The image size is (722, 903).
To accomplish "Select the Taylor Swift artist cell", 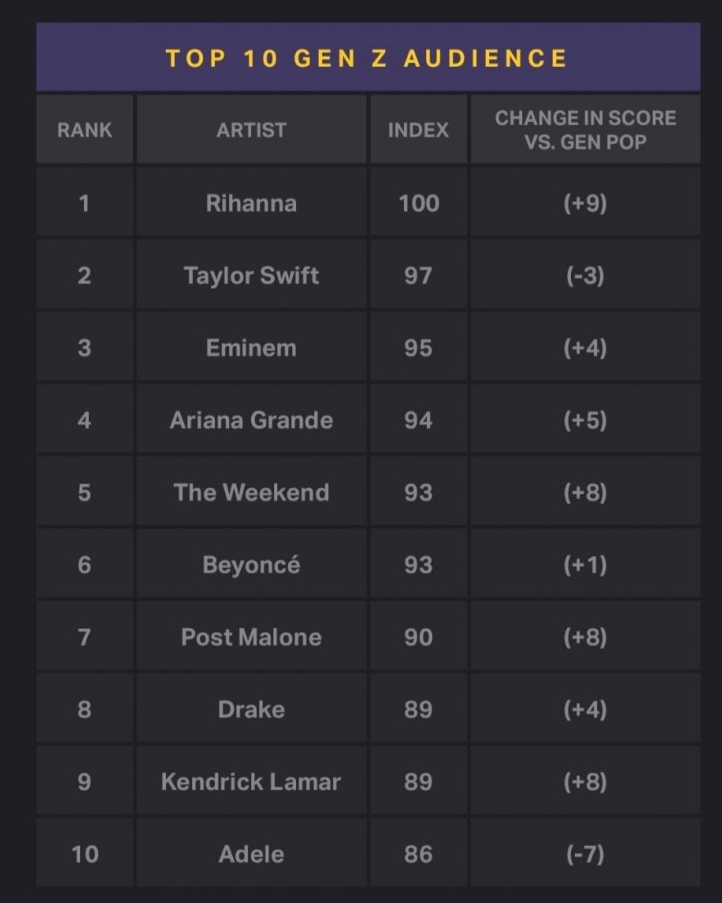I will click(x=251, y=275).
